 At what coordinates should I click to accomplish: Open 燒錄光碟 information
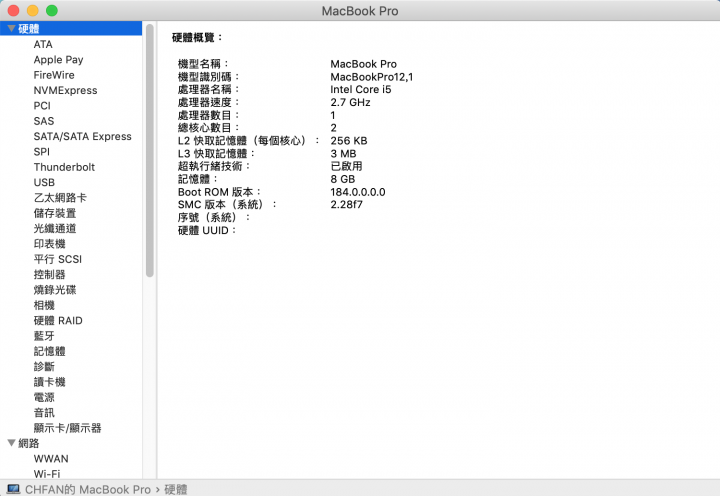(x=55, y=290)
